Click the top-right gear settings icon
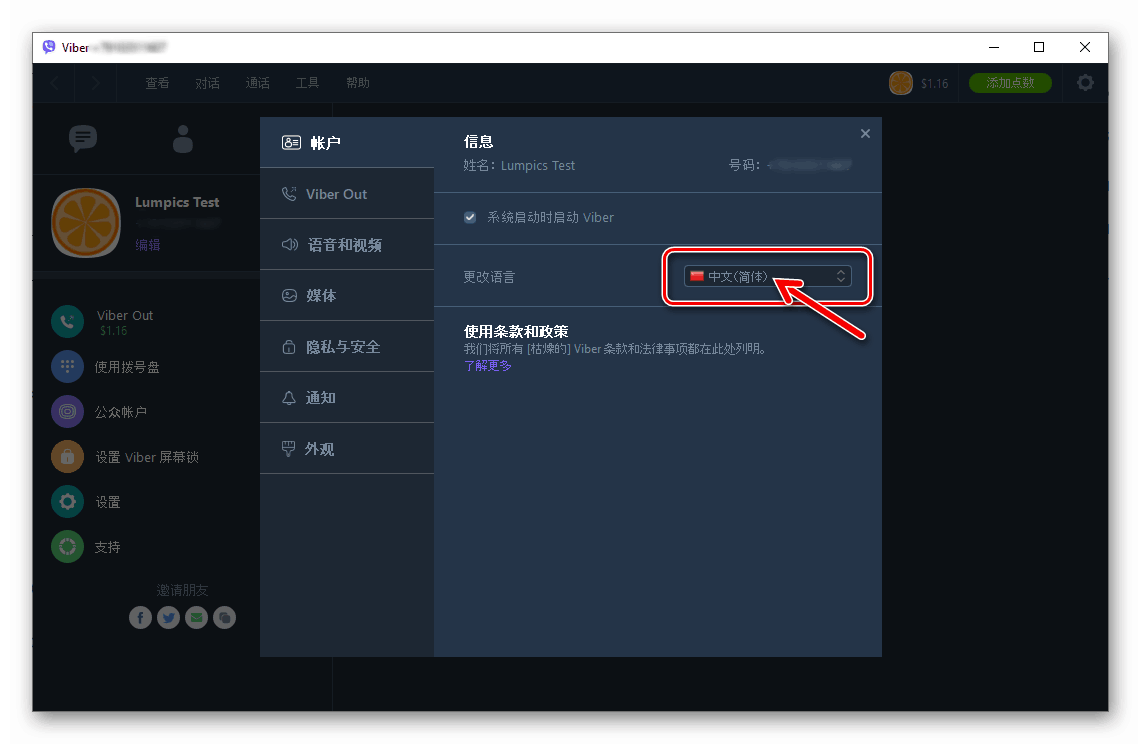This screenshot has width=1141, height=744. [1085, 83]
